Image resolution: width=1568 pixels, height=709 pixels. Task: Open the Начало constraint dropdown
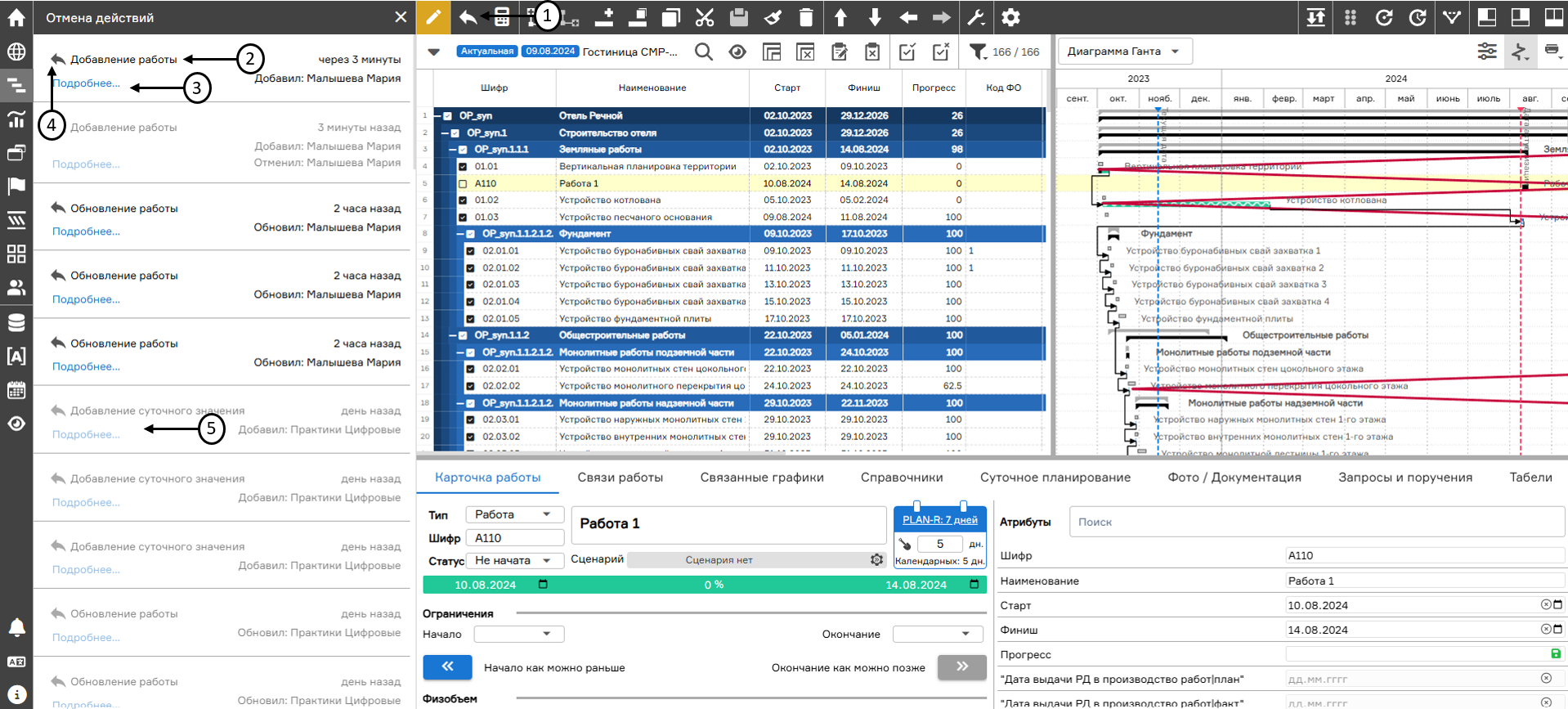(519, 634)
